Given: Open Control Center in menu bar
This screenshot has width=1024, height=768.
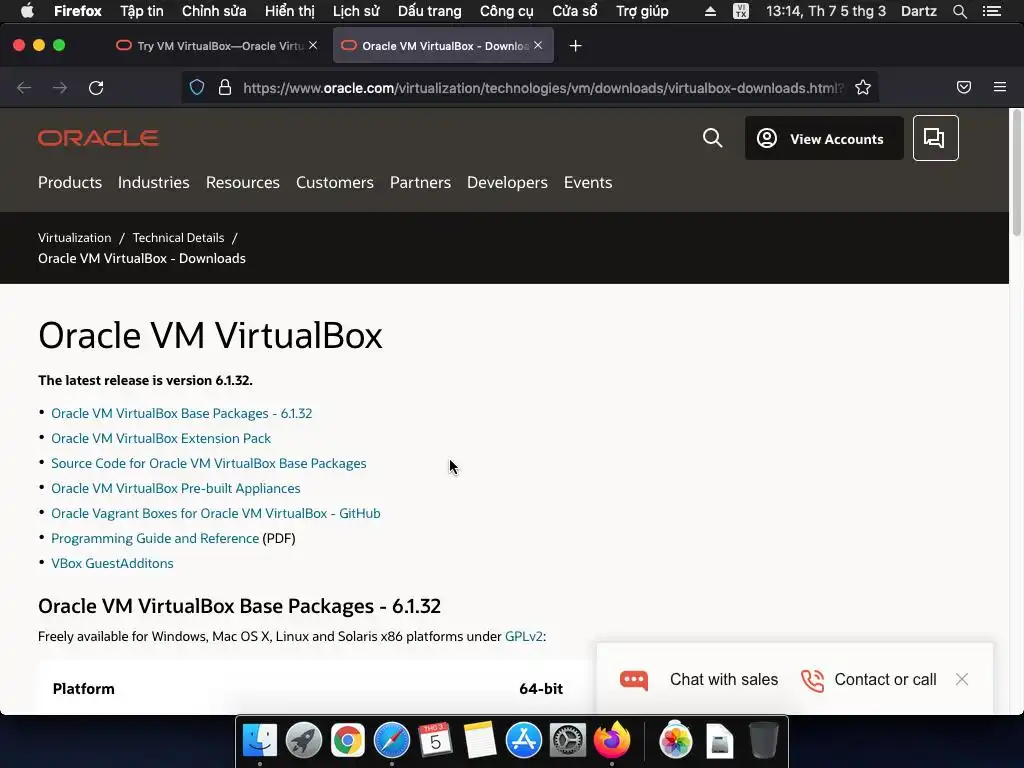Looking at the screenshot, I should click(x=992, y=11).
